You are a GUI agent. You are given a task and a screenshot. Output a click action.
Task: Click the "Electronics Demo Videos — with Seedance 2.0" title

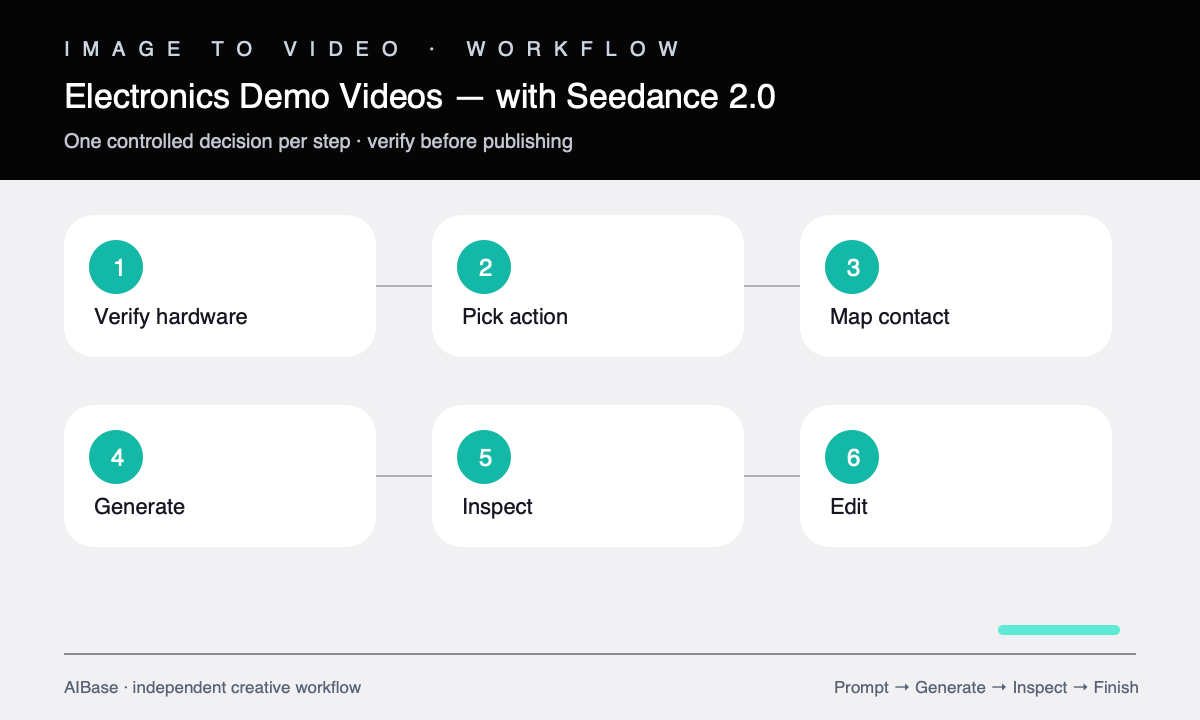420,97
